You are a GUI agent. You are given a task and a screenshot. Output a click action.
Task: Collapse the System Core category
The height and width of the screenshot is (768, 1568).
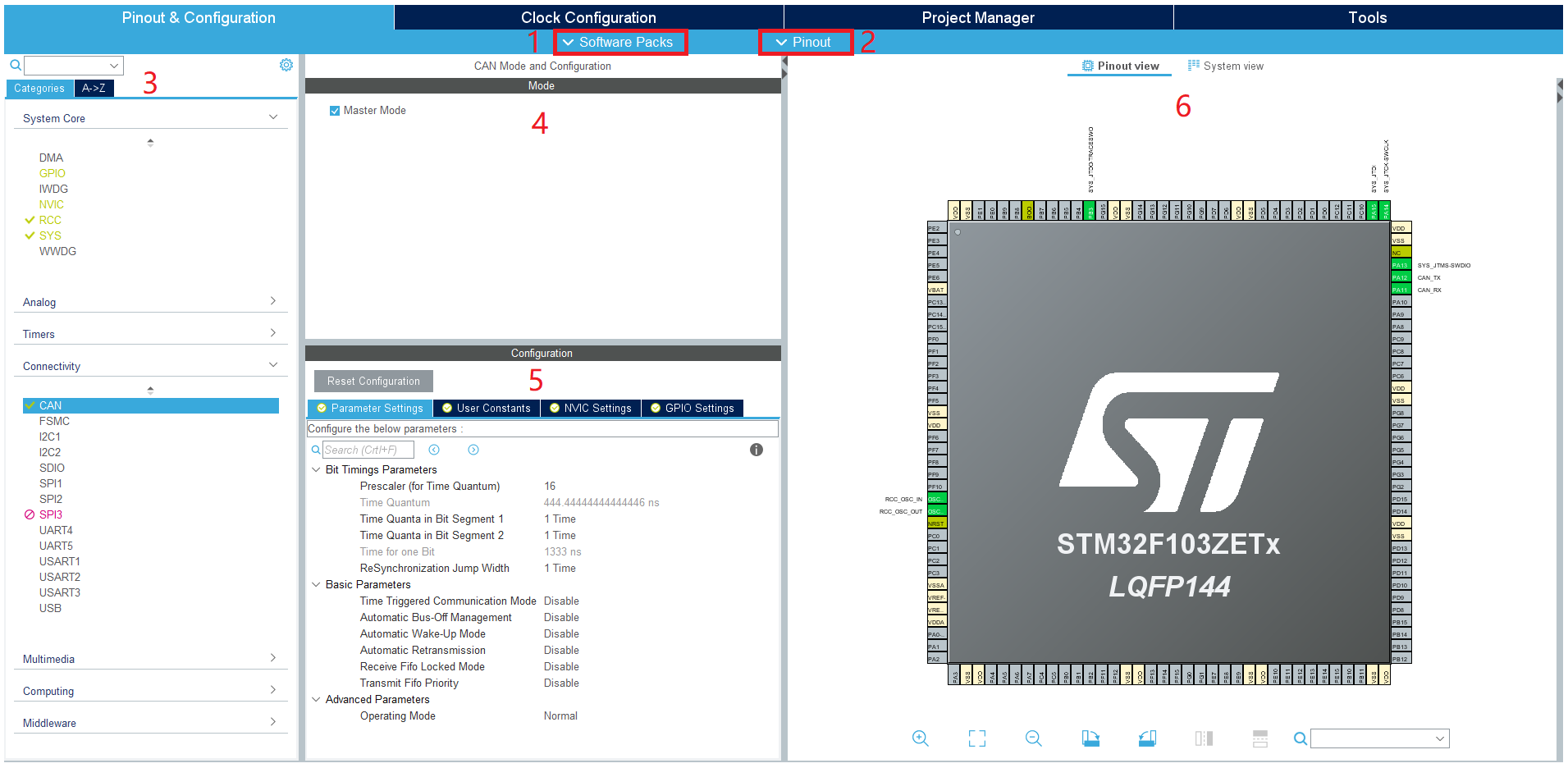coord(273,117)
